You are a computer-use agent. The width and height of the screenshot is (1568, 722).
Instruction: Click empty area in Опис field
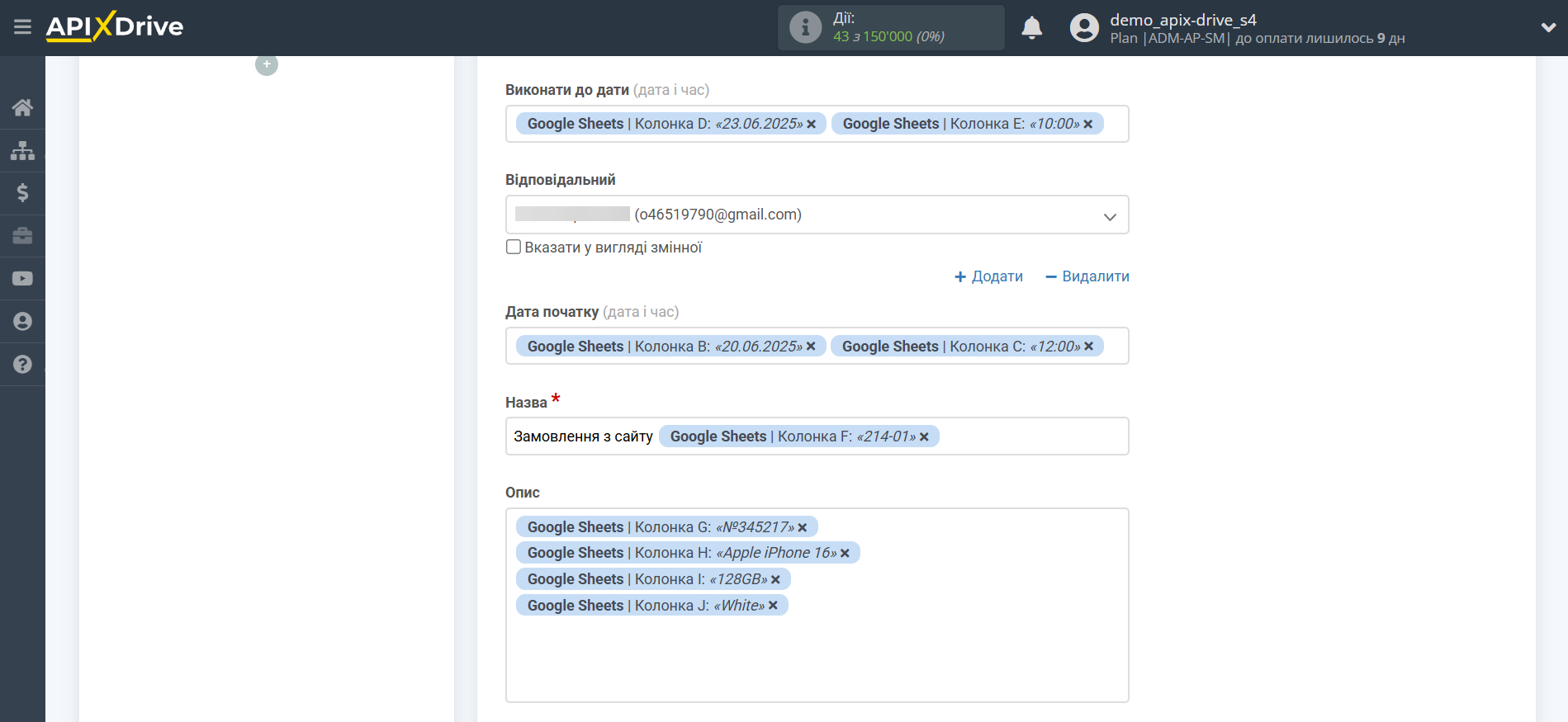point(817,660)
